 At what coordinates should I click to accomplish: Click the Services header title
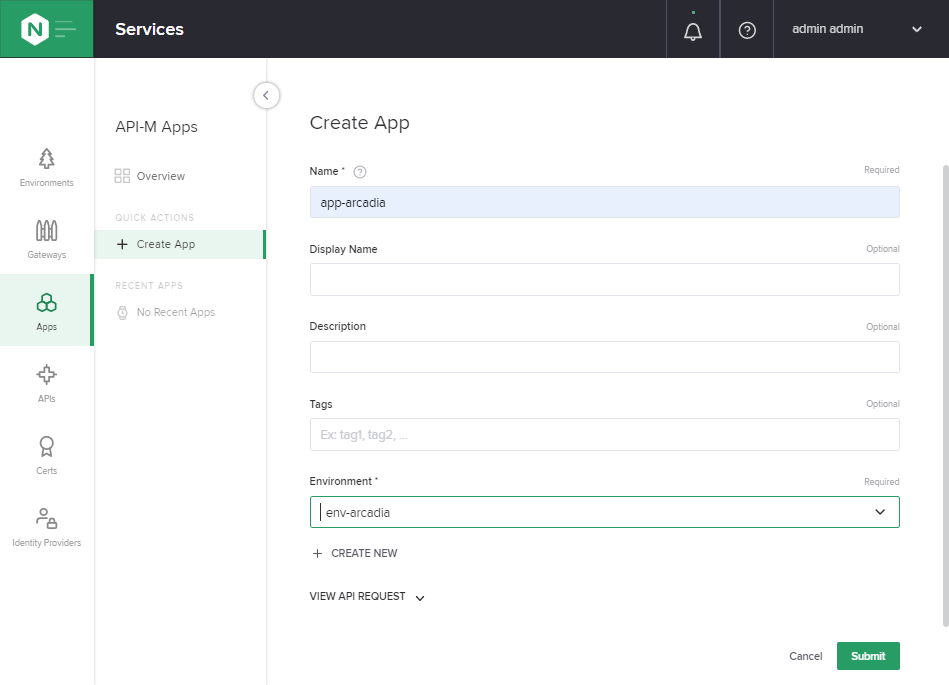click(x=149, y=29)
